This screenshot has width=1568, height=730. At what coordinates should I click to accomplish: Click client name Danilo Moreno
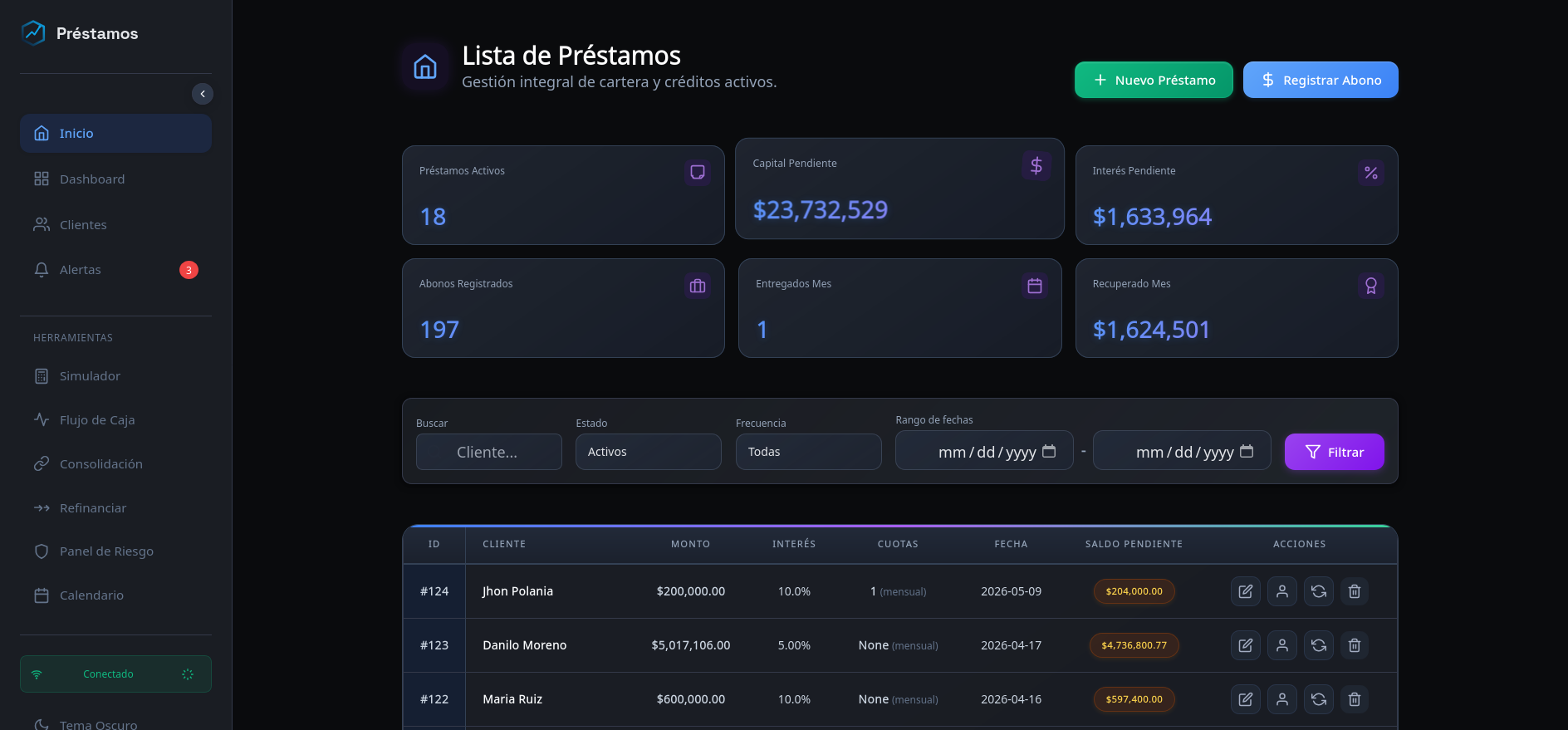pos(524,645)
